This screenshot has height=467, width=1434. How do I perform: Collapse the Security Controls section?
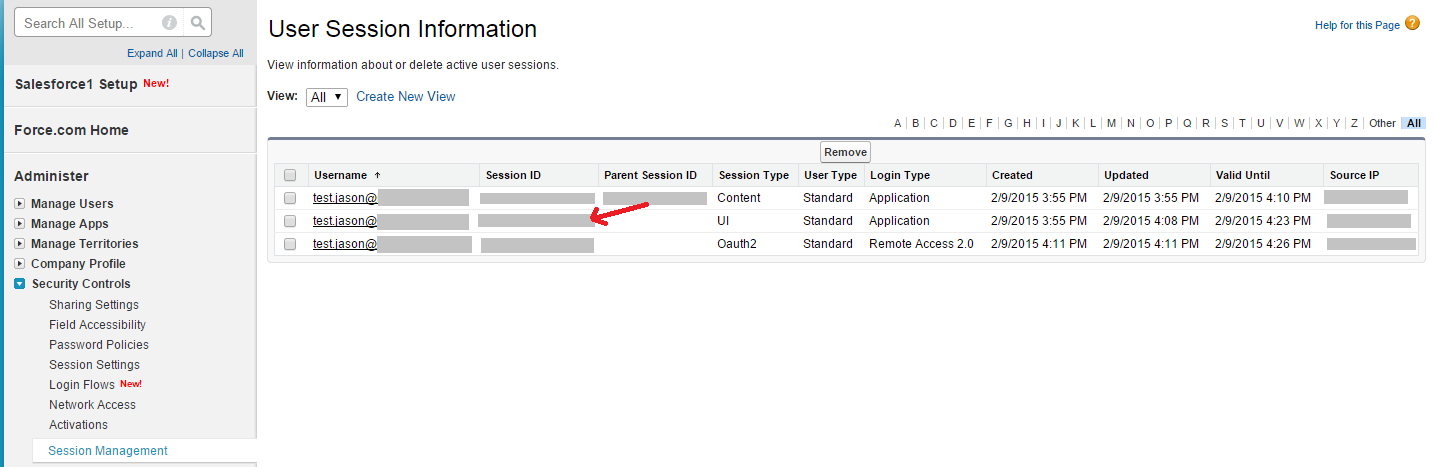pos(20,284)
